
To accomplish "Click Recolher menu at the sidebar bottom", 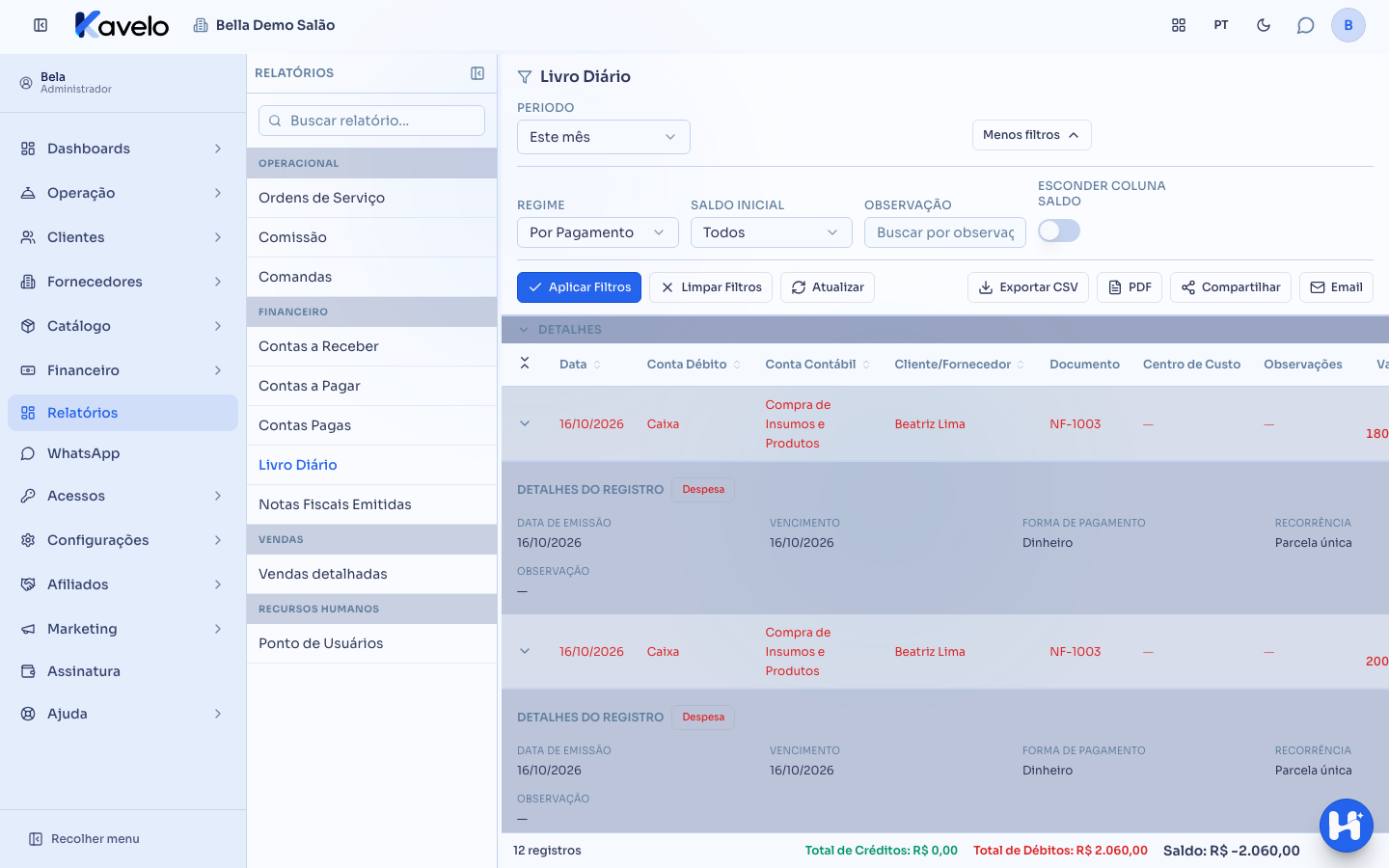I will point(84,839).
